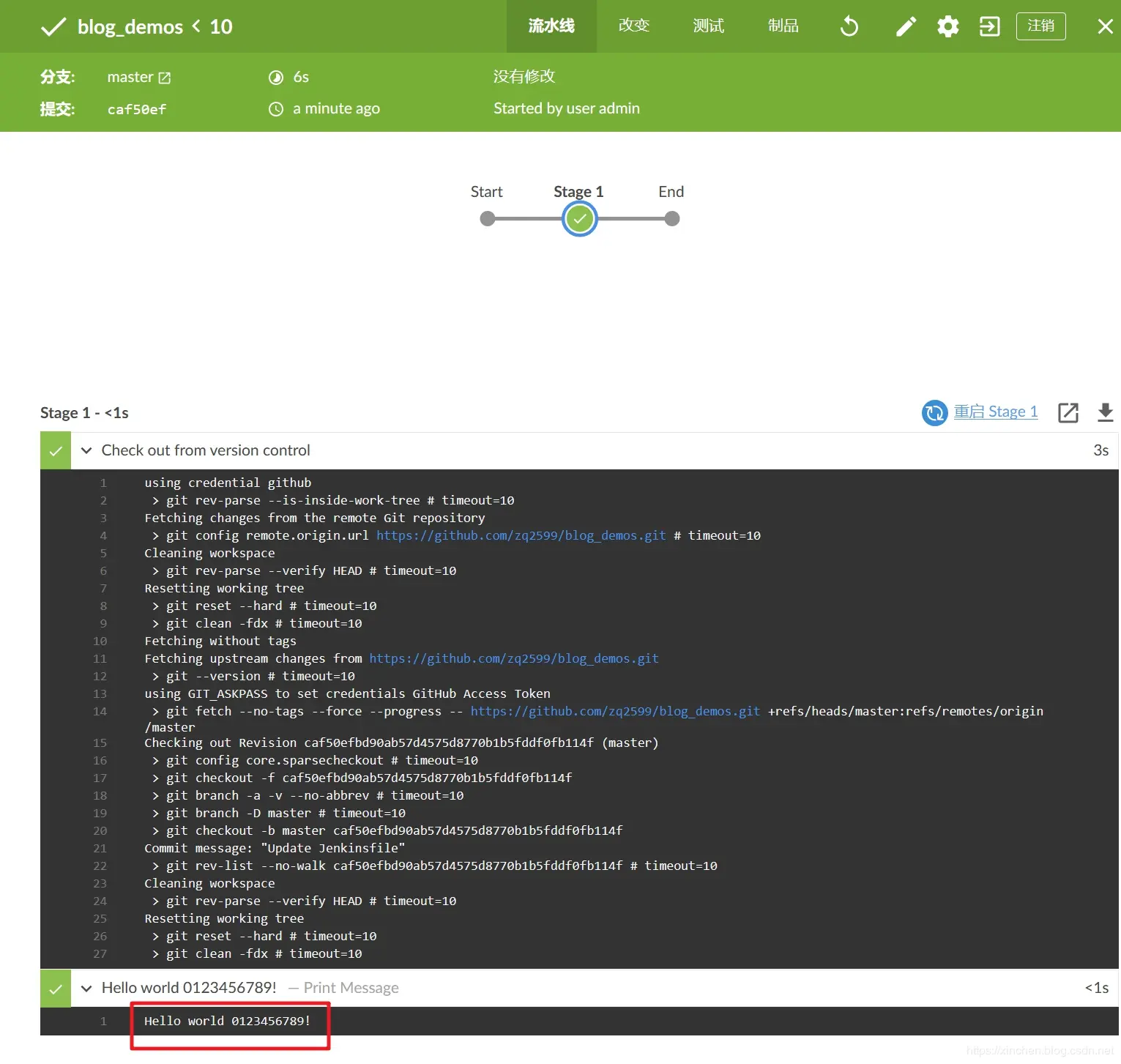Click the 重启 Stage 1 restart link

pos(996,412)
